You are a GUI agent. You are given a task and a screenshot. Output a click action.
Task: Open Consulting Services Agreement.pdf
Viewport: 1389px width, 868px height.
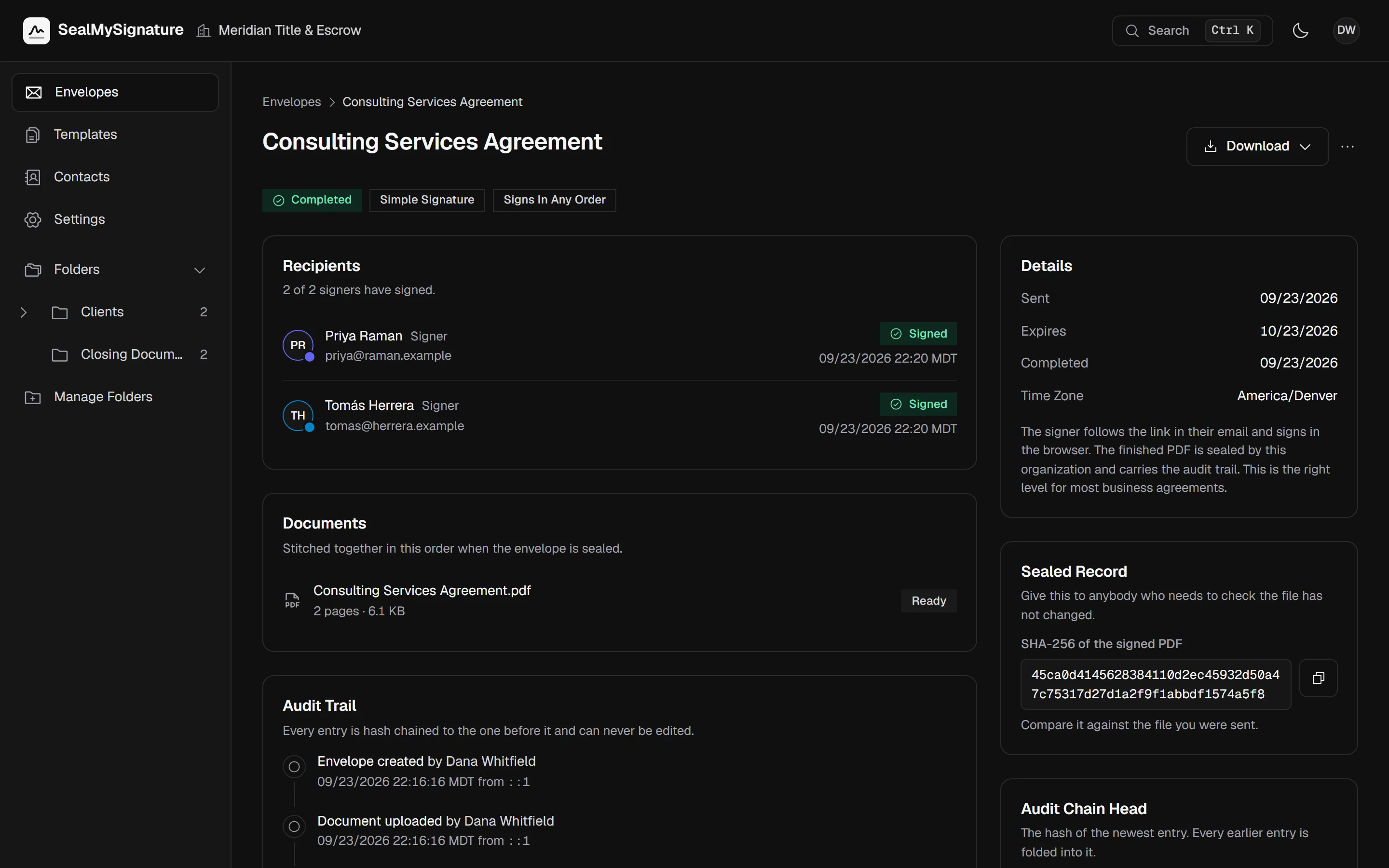(x=422, y=591)
